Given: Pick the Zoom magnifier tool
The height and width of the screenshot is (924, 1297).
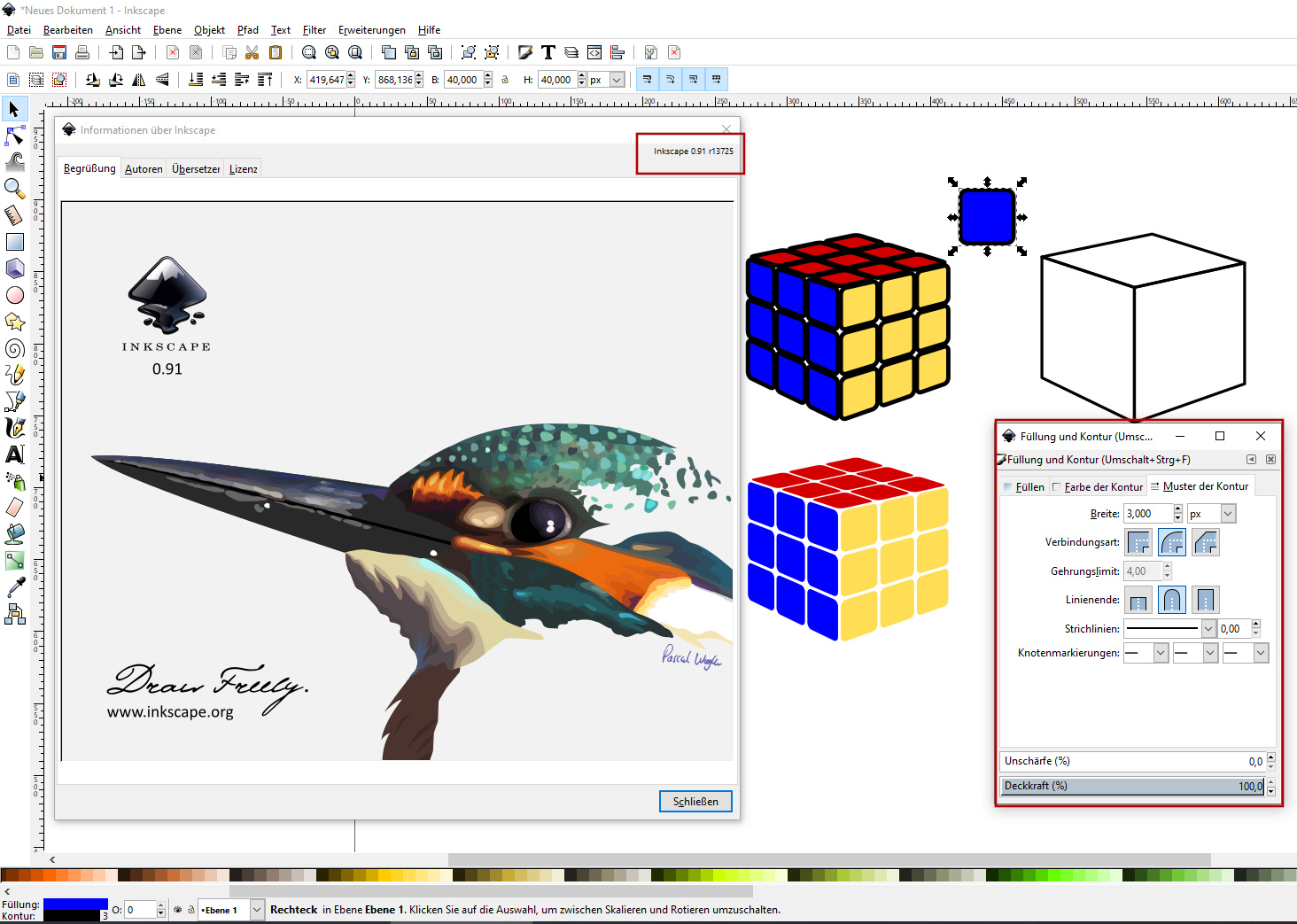Looking at the screenshot, I should (15, 188).
